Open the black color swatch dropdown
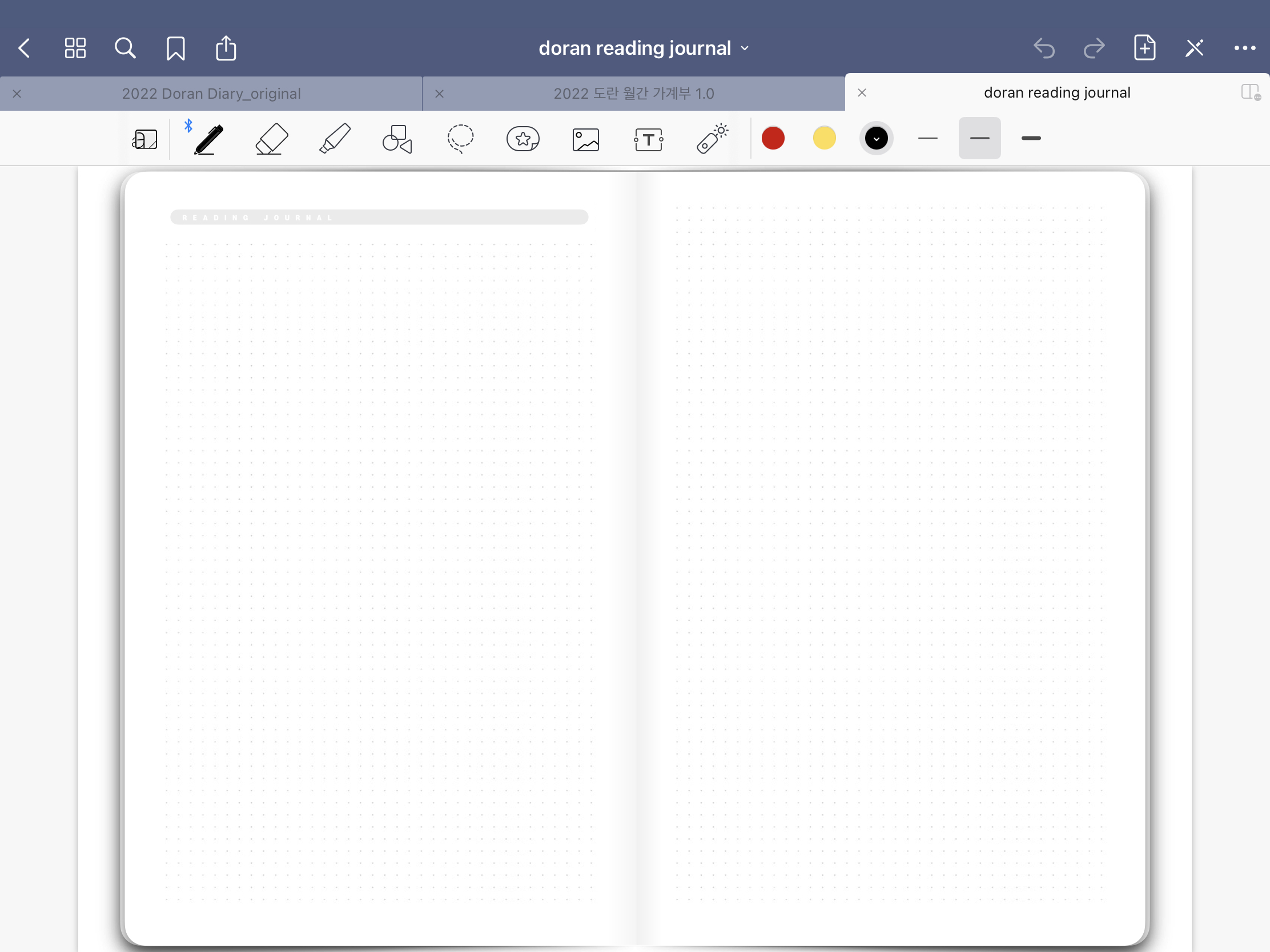Screen dimensions: 1270x952 click(876, 138)
